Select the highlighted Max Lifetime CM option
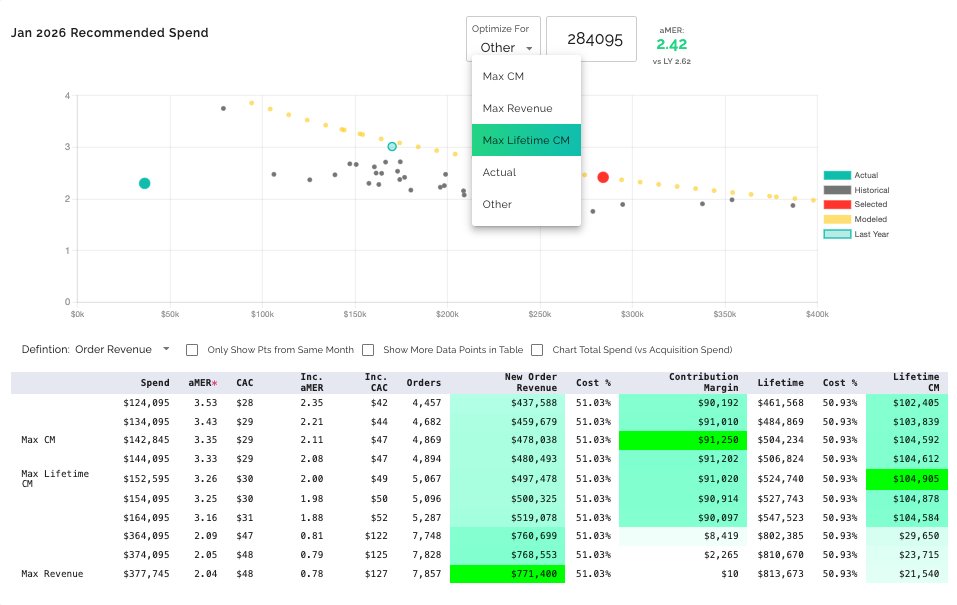957x605 pixels. (526, 140)
